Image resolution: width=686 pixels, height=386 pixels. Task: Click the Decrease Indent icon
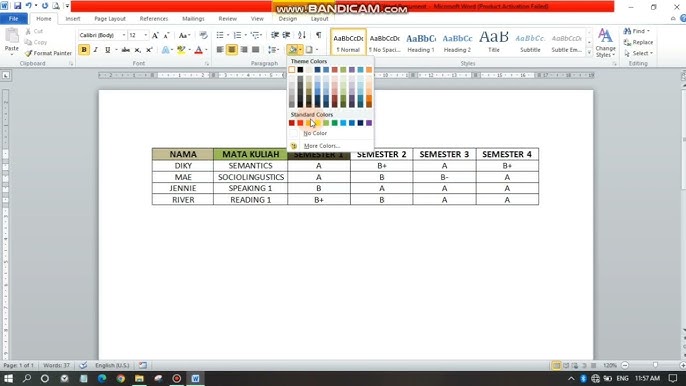click(275, 35)
